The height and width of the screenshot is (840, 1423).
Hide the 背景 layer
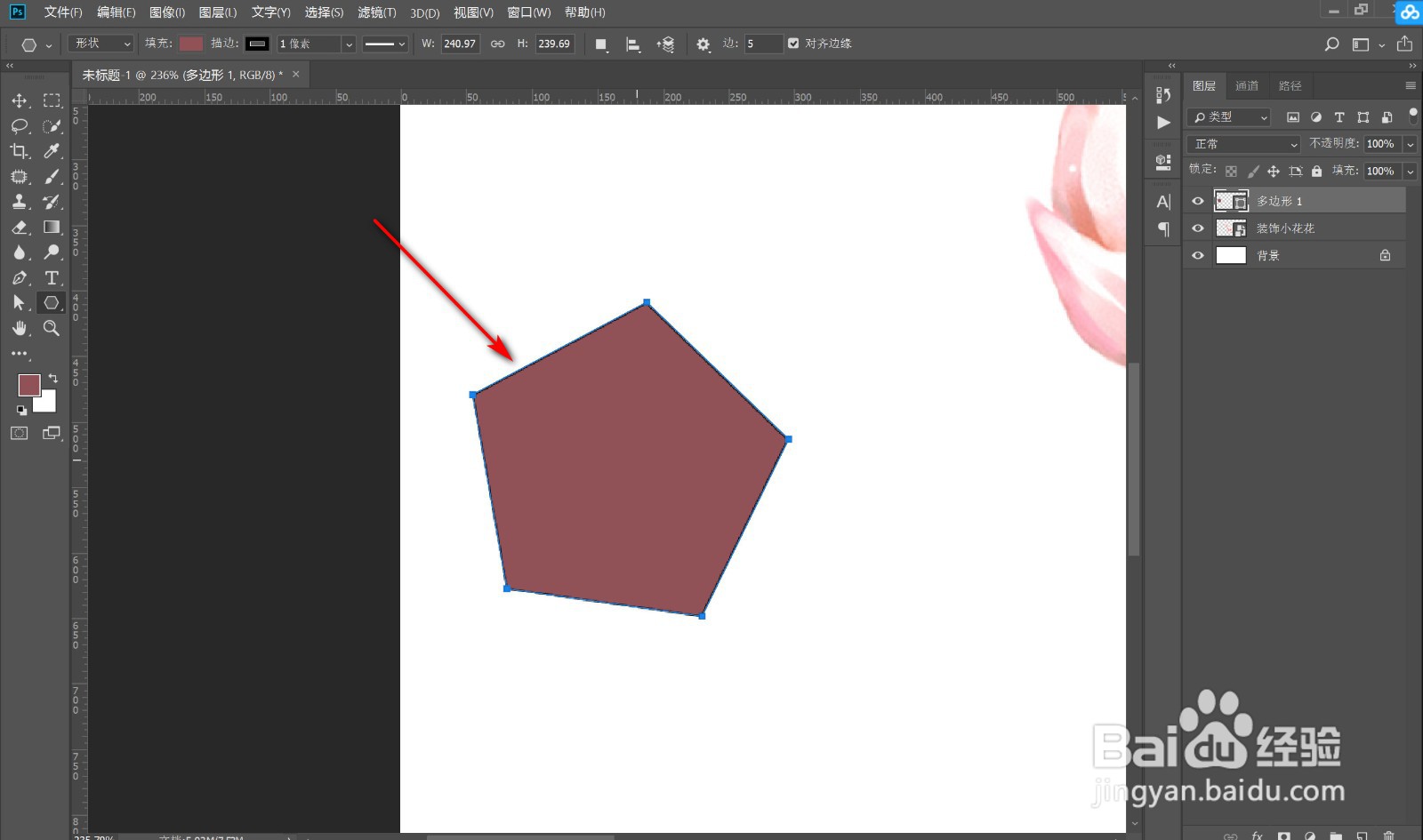[1198, 255]
